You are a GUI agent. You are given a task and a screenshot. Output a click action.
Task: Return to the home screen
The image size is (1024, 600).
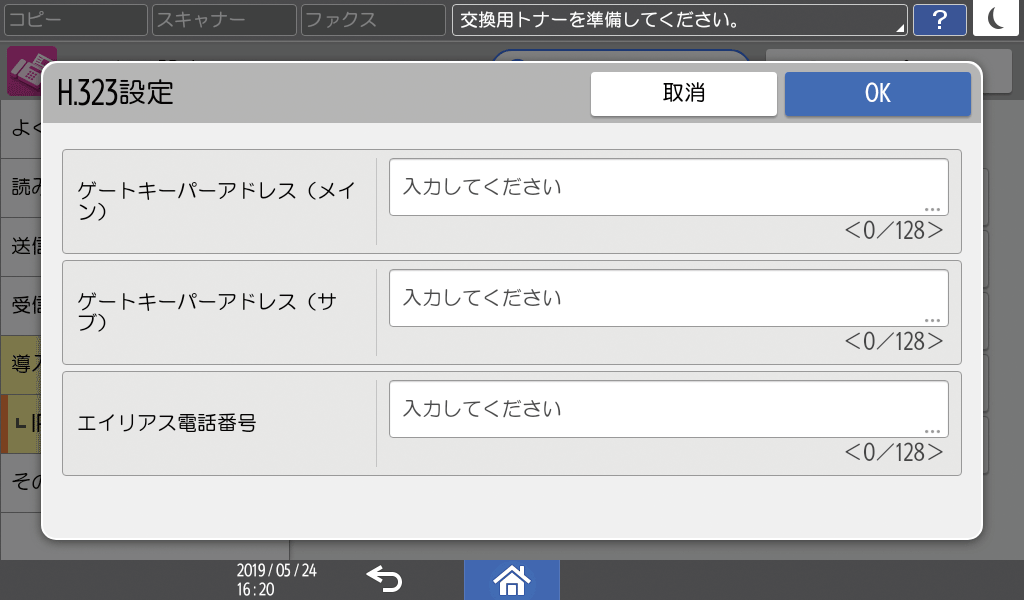(512, 580)
